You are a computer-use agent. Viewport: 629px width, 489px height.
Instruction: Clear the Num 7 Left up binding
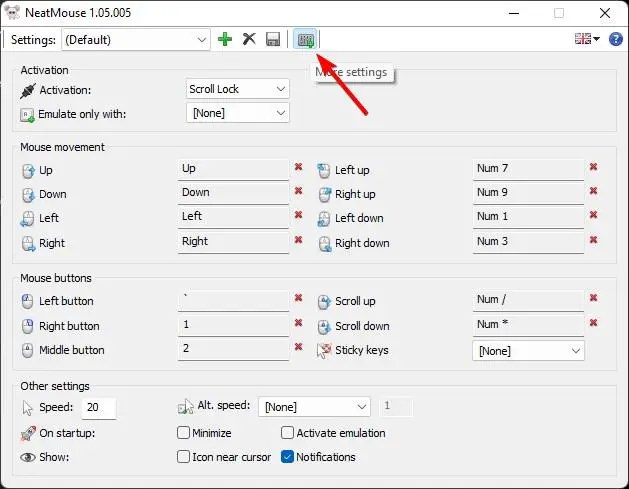[x=593, y=168]
